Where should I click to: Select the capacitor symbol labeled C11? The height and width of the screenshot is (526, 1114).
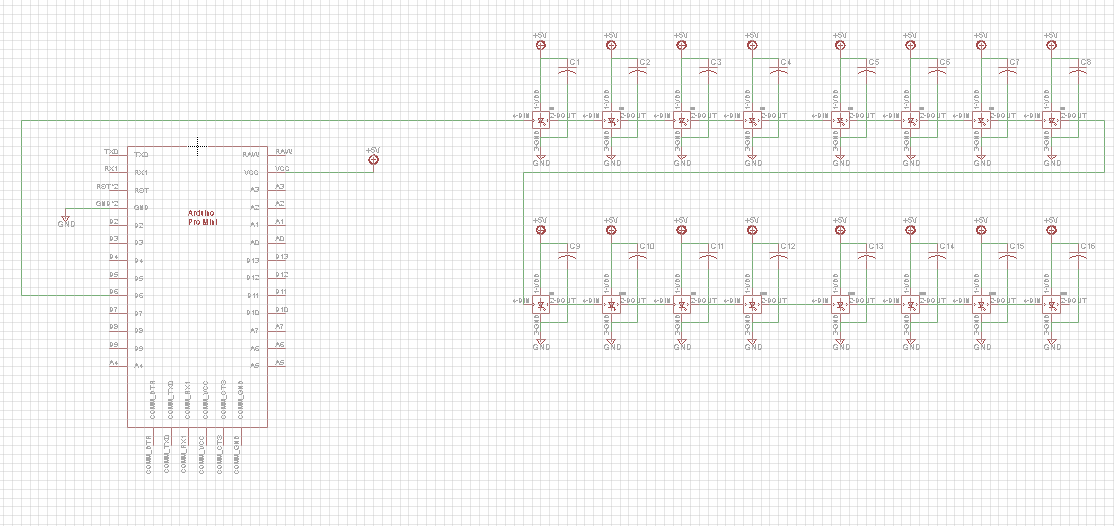coord(708,256)
